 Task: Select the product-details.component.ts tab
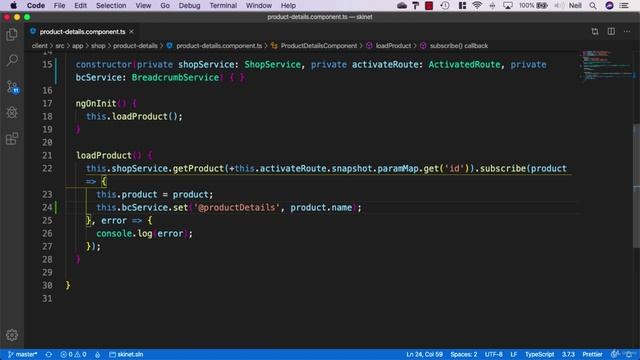[82, 31]
